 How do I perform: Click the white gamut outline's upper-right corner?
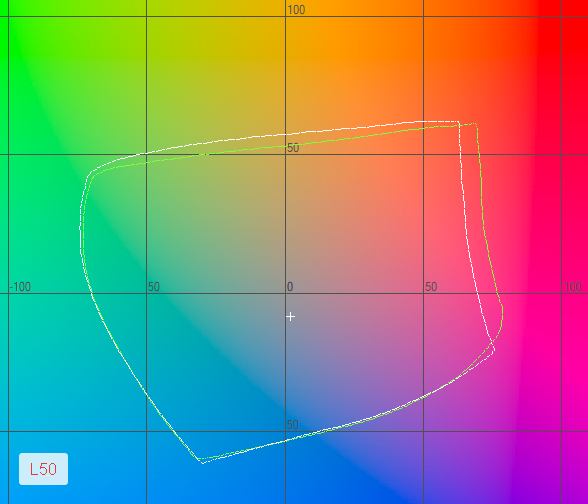[458, 122]
